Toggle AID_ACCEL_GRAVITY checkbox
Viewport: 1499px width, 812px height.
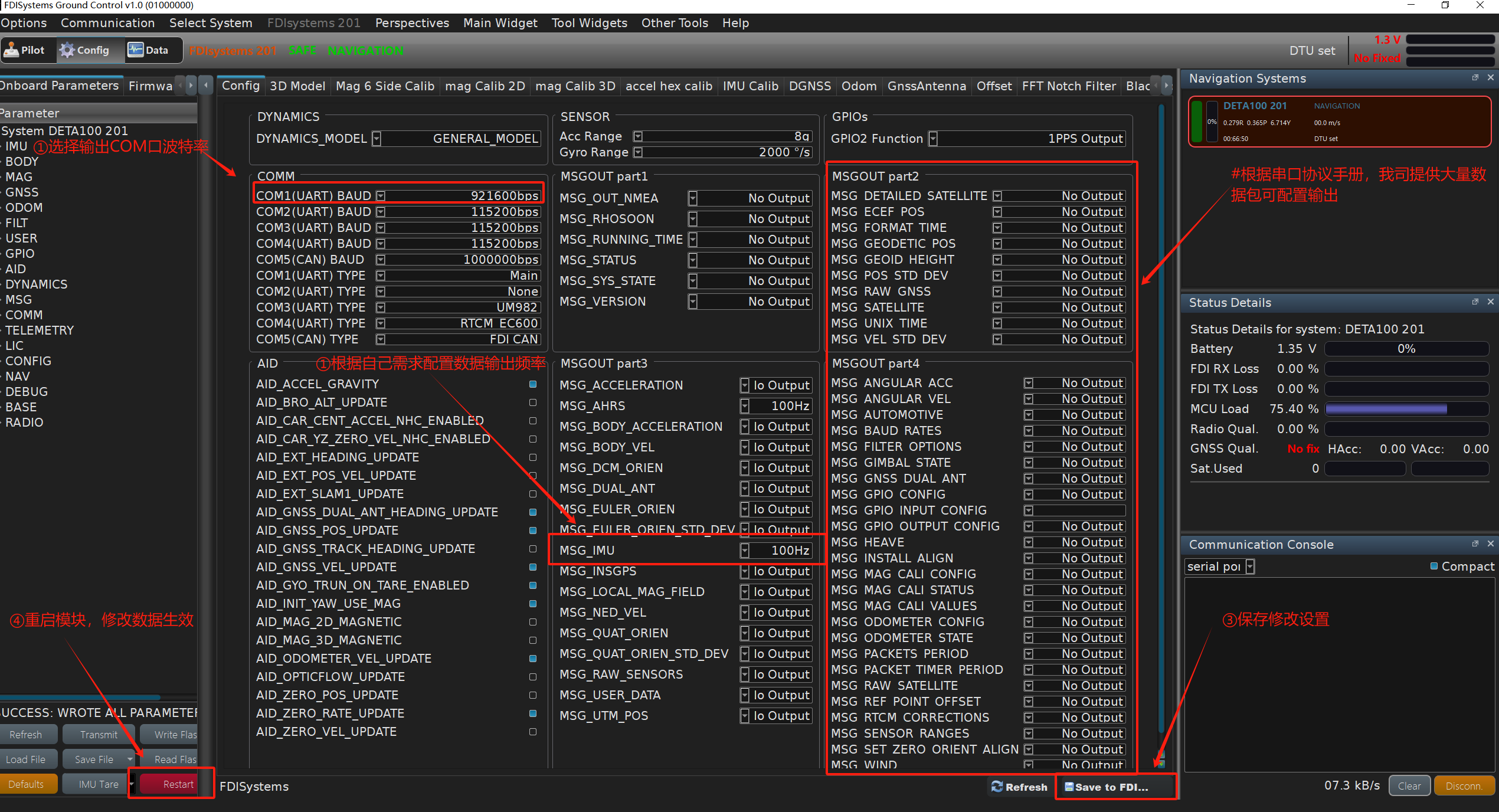(533, 384)
